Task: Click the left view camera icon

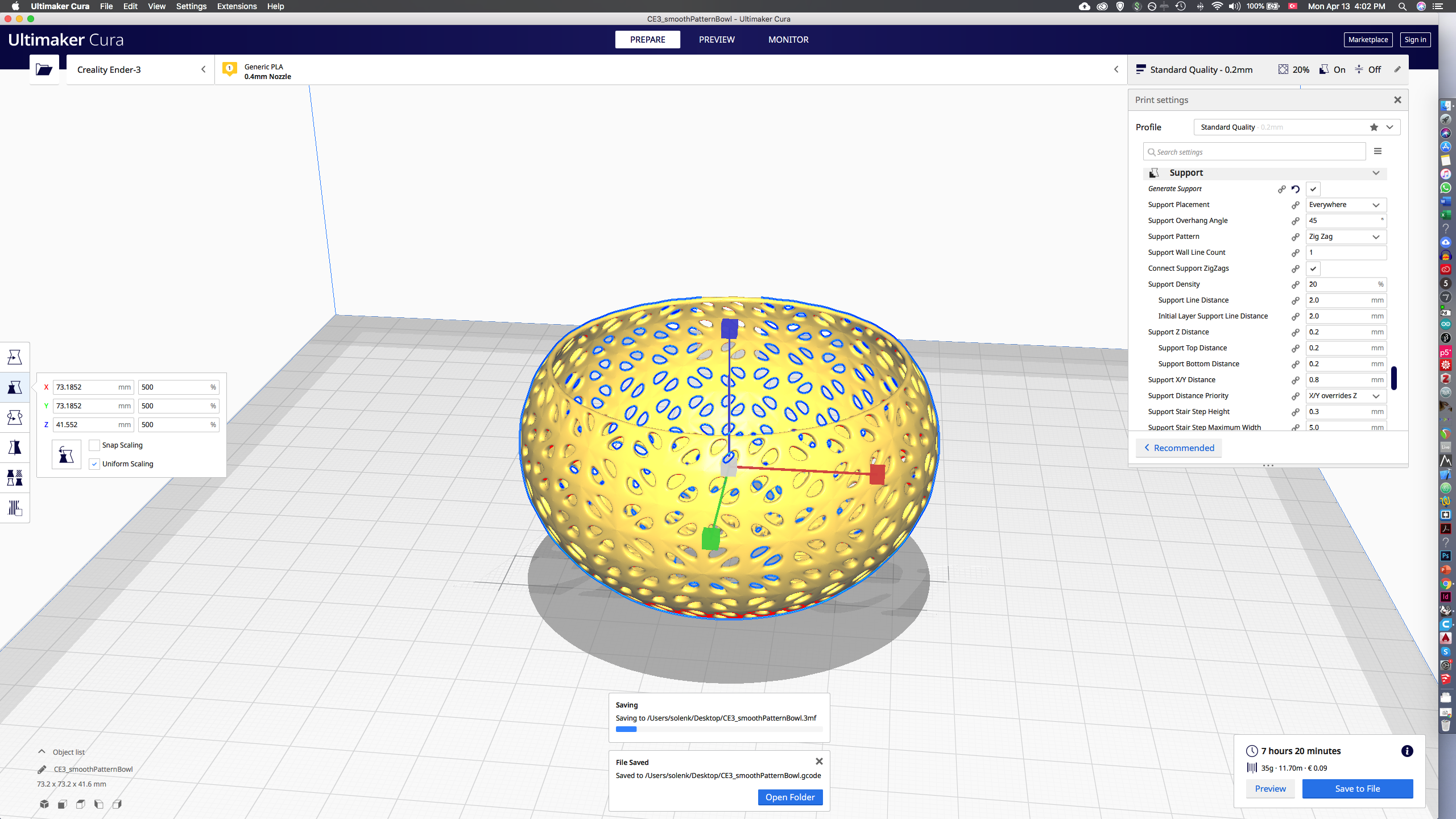Action: 99,804
